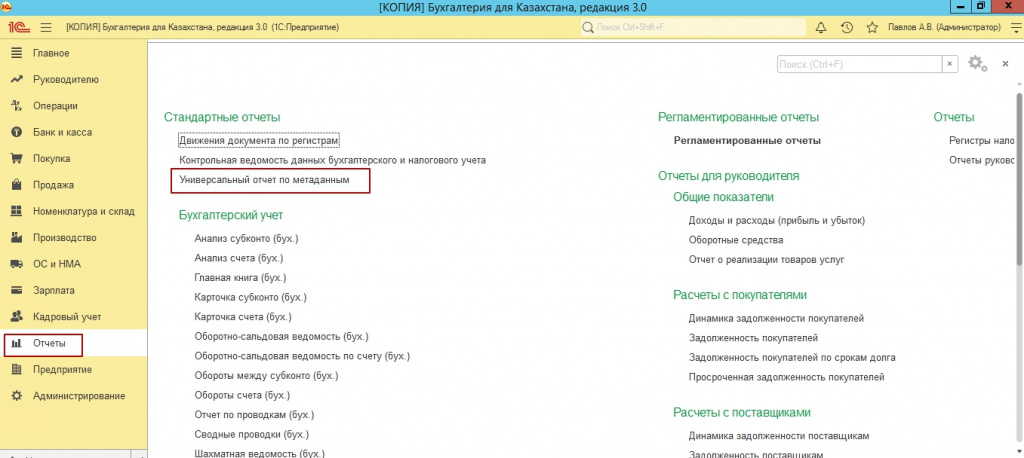Click the Кадровый учет people icon

[x=18, y=317]
